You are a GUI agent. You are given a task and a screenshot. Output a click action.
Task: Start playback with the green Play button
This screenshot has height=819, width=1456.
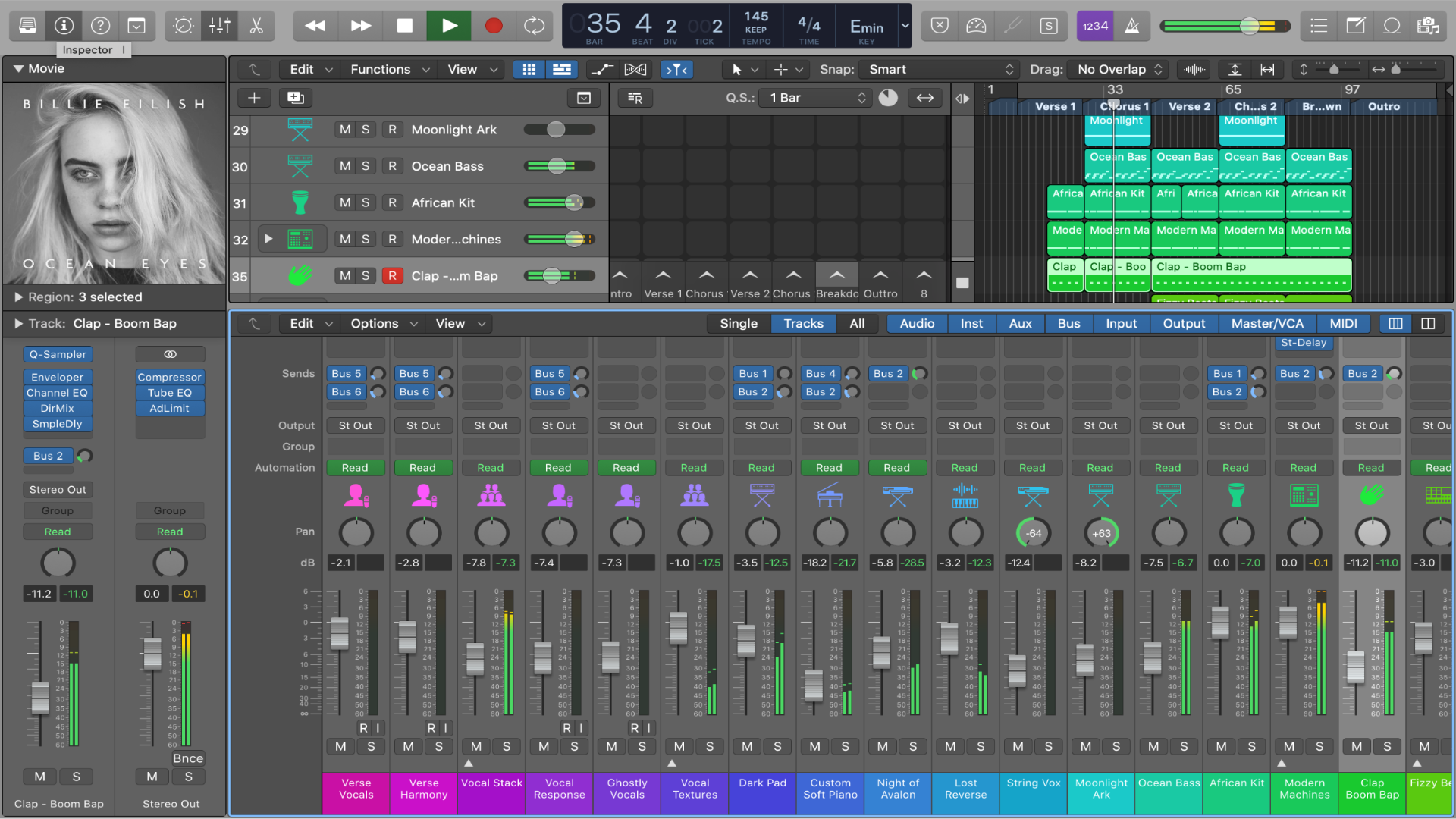pyautogui.click(x=449, y=26)
